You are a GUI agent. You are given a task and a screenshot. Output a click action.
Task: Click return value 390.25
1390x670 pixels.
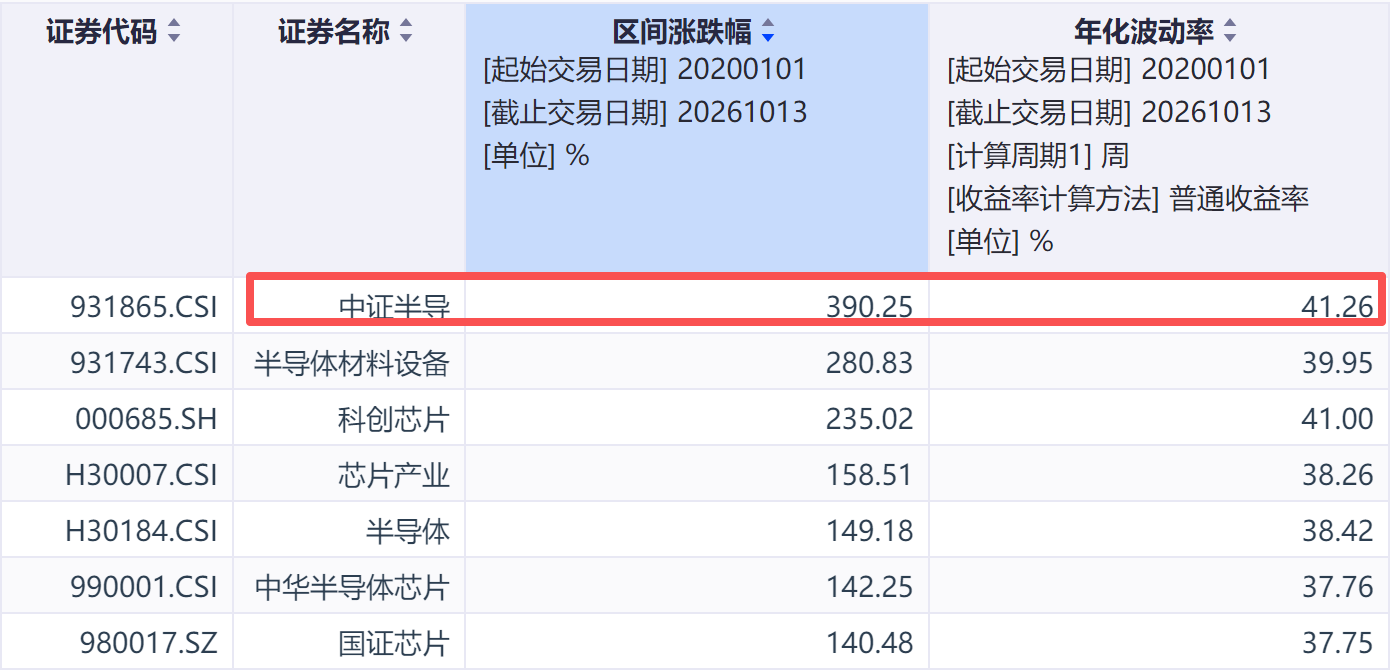(x=870, y=307)
